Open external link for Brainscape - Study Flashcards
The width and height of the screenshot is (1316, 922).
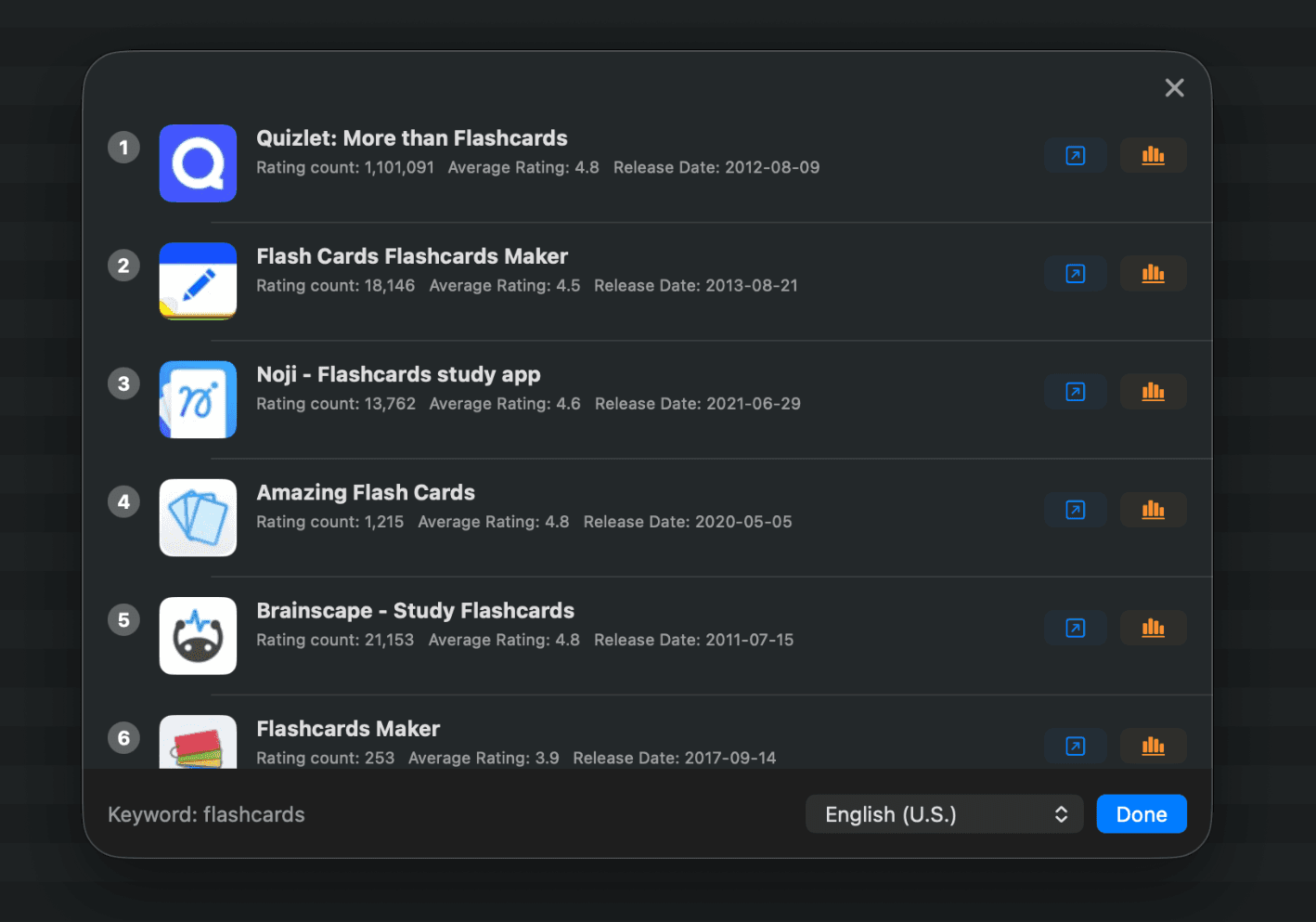1075,628
